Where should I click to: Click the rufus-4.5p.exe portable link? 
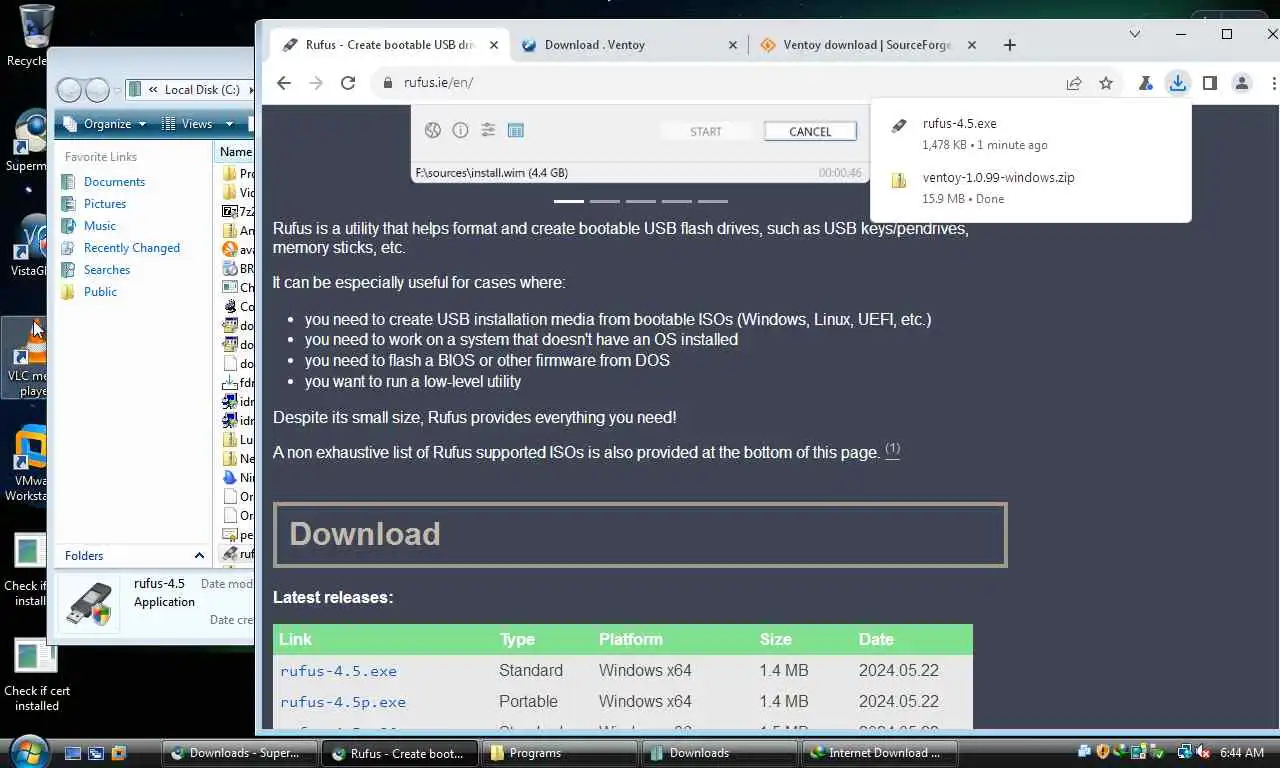(x=343, y=702)
